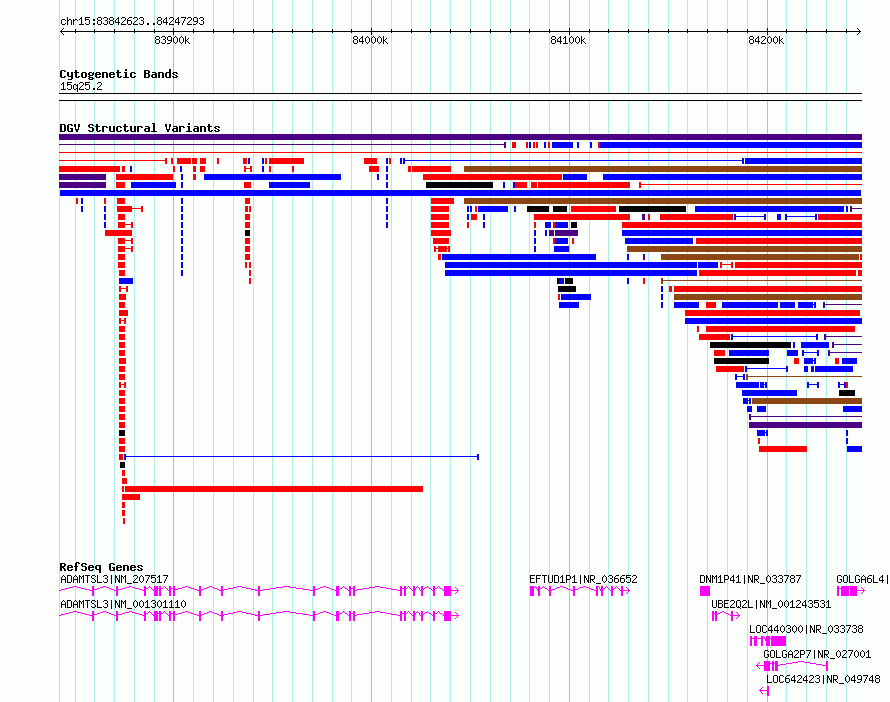The height and width of the screenshot is (702, 890).
Task: Open the UBE2Q2L|NM_001243531 gene label
Action: tap(771, 604)
